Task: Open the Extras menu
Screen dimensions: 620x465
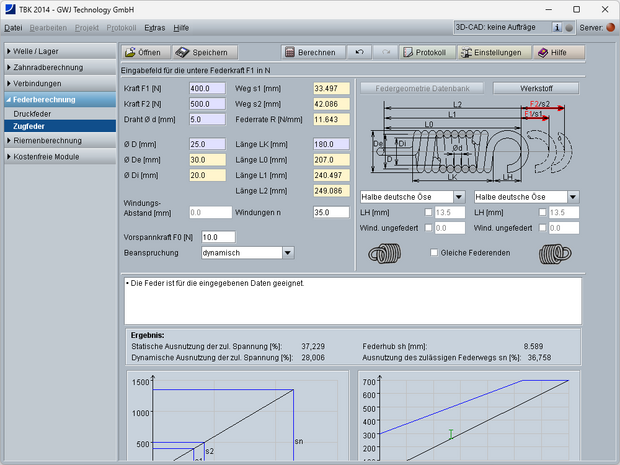Action: (x=154, y=28)
